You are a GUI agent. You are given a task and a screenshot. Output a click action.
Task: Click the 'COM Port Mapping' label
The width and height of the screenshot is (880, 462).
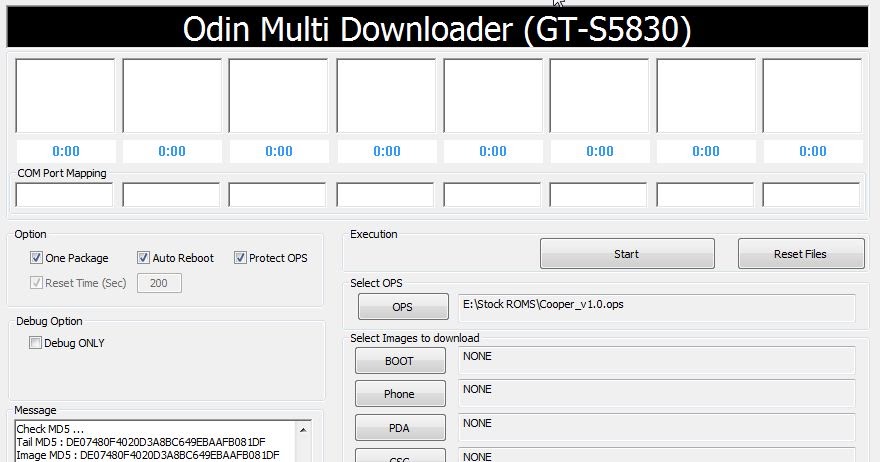pos(62,173)
